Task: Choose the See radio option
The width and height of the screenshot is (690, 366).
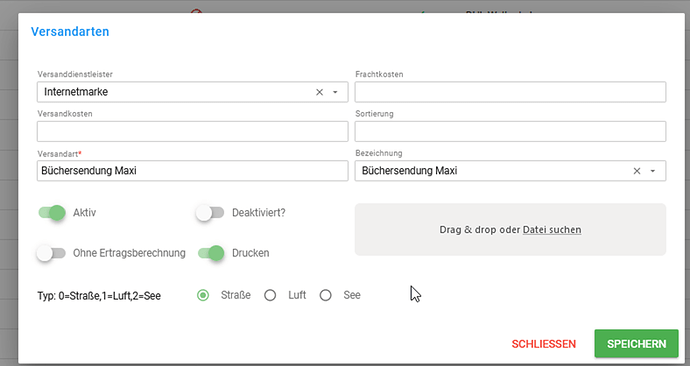Action: 326,295
